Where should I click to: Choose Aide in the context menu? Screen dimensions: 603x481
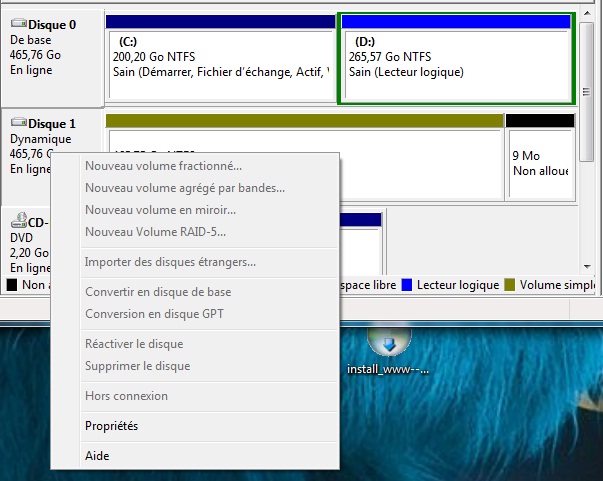[x=98, y=456]
